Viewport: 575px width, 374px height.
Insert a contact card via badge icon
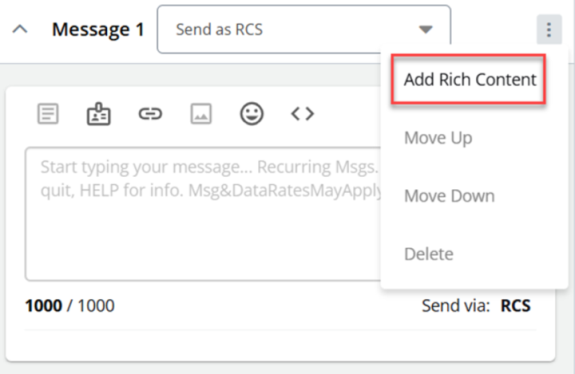(98, 114)
